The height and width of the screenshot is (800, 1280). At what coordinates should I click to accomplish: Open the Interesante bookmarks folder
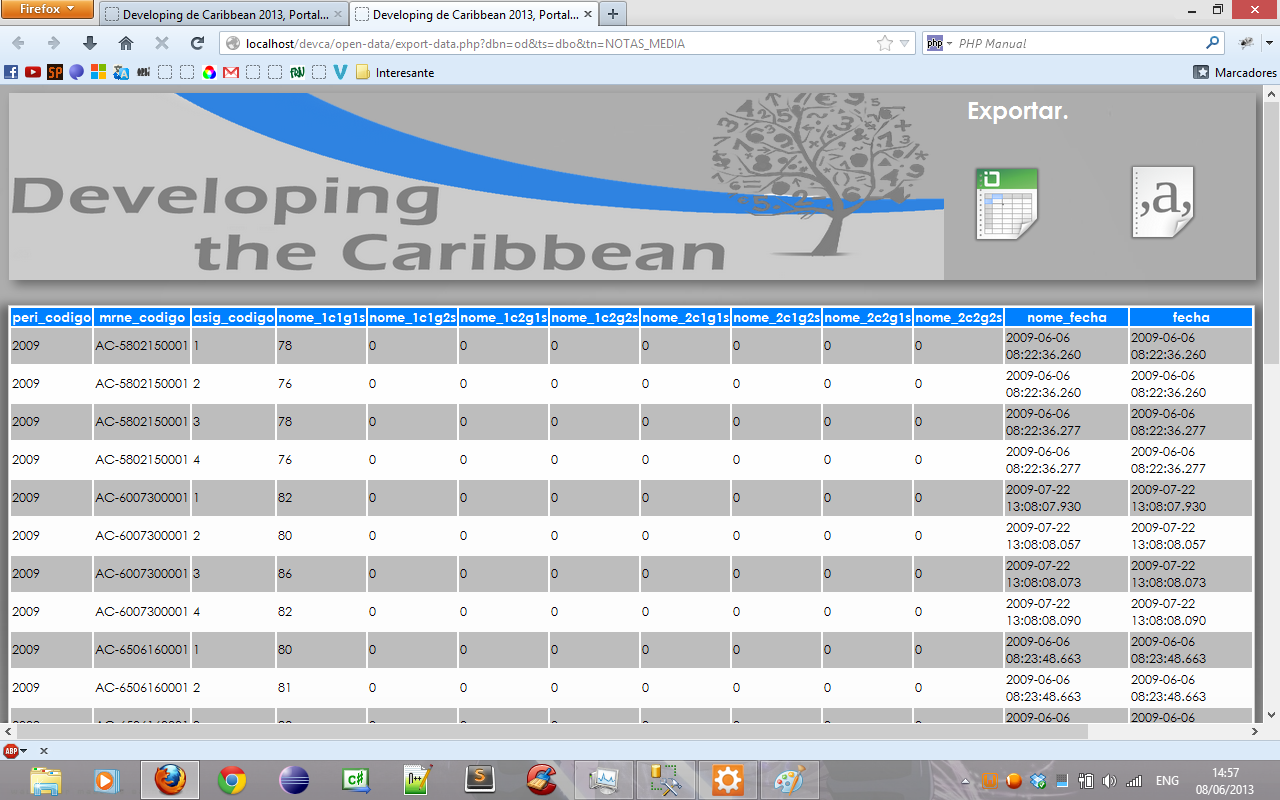pos(395,72)
